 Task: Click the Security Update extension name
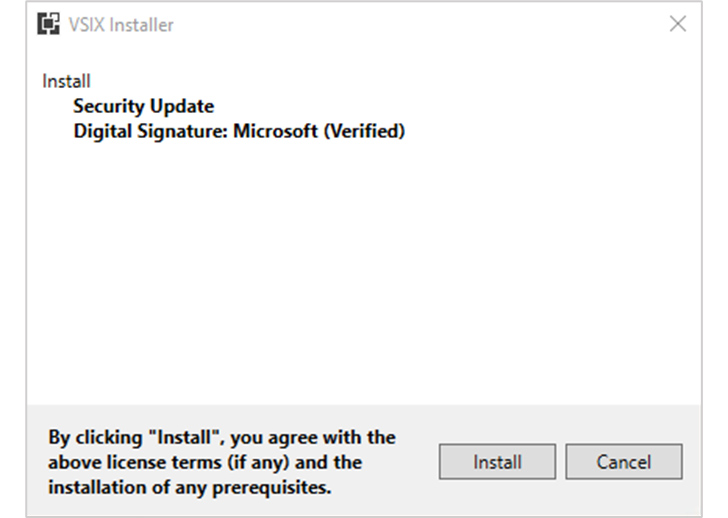[x=143, y=106]
